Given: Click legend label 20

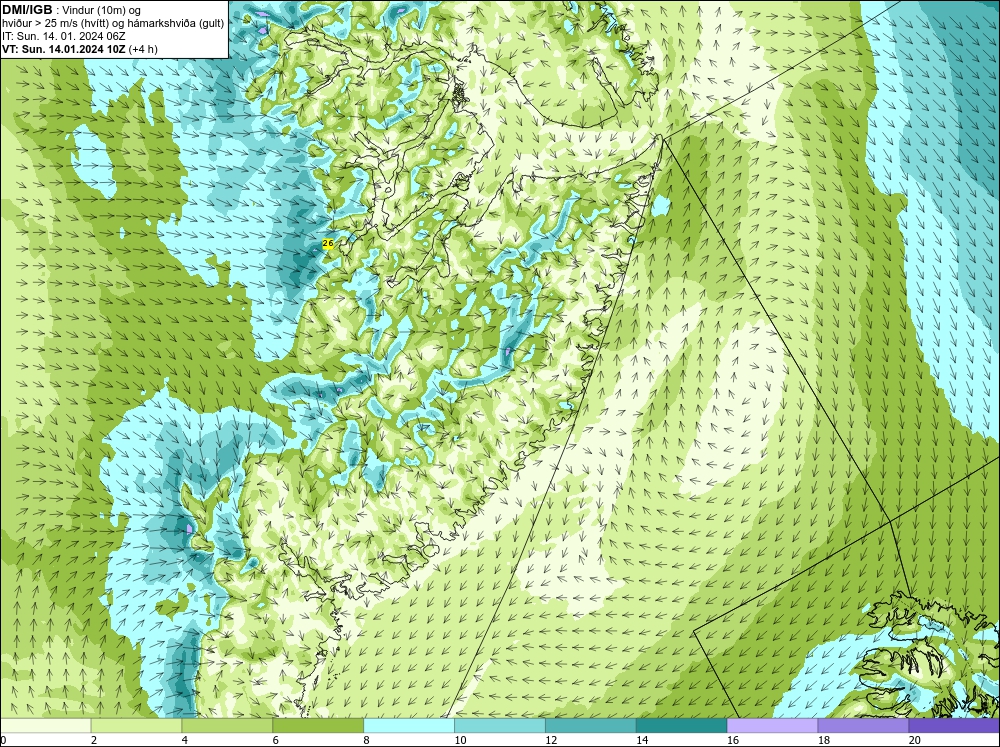Looking at the screenshot, I should tap(915, 740).
